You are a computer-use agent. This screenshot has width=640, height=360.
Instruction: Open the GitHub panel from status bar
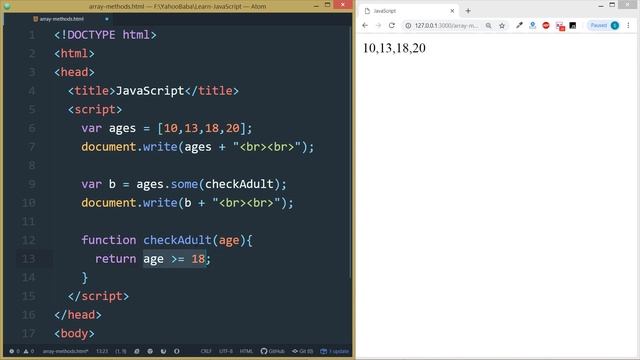273,351
